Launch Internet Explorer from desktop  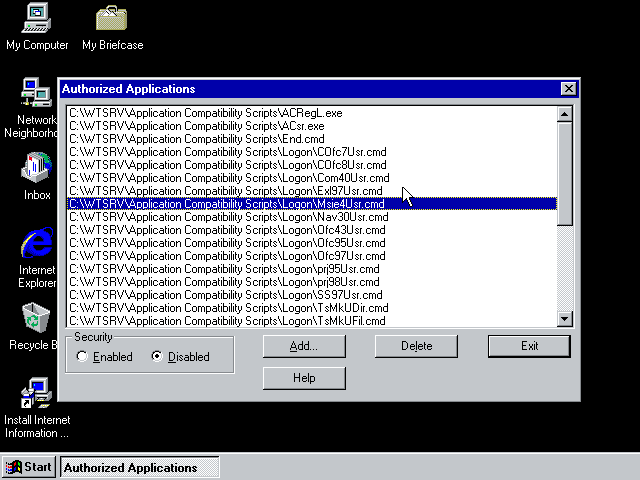(x=37, y=244)
